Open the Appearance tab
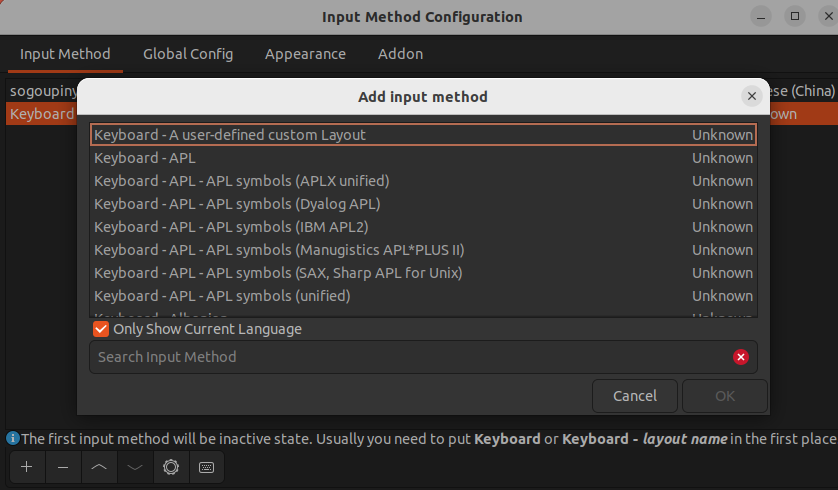This screenshot has height=490, width=838. pos(305,54)
